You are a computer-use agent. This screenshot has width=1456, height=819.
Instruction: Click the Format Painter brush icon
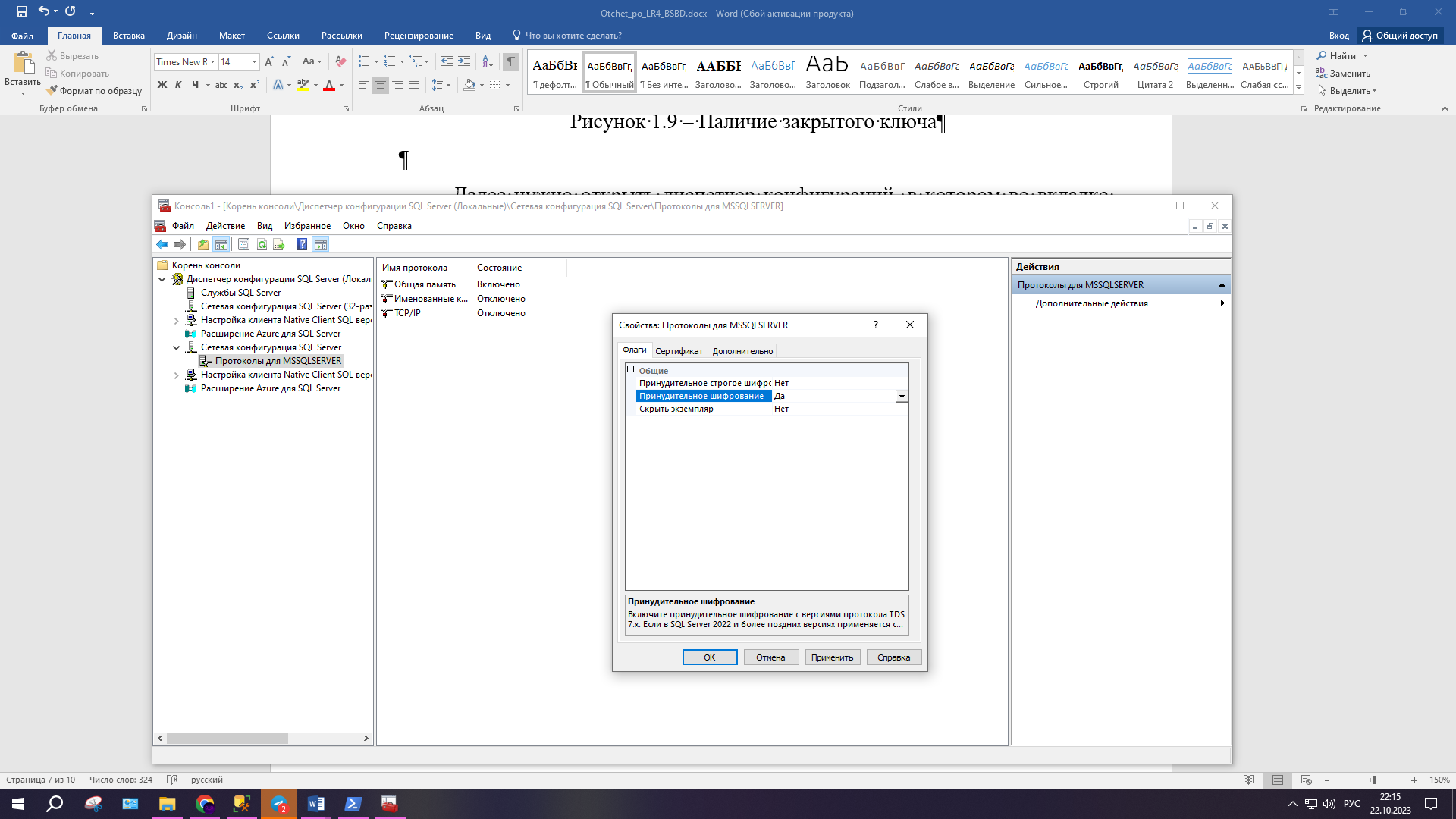(52, 90)
